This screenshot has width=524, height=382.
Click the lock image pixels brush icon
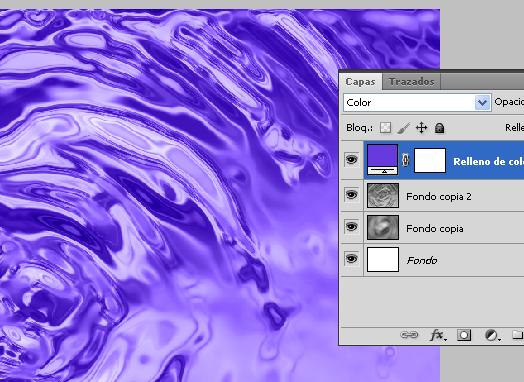(404, 128)
